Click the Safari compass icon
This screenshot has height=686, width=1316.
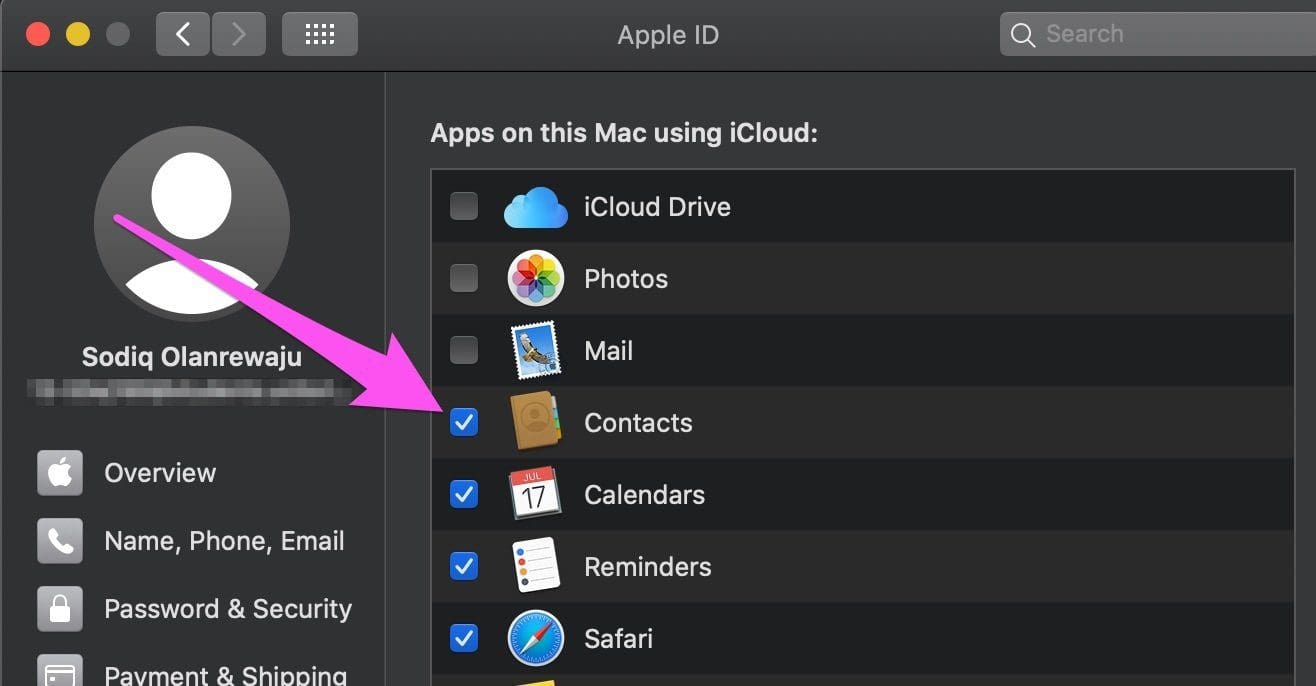[x=535, y=638]
